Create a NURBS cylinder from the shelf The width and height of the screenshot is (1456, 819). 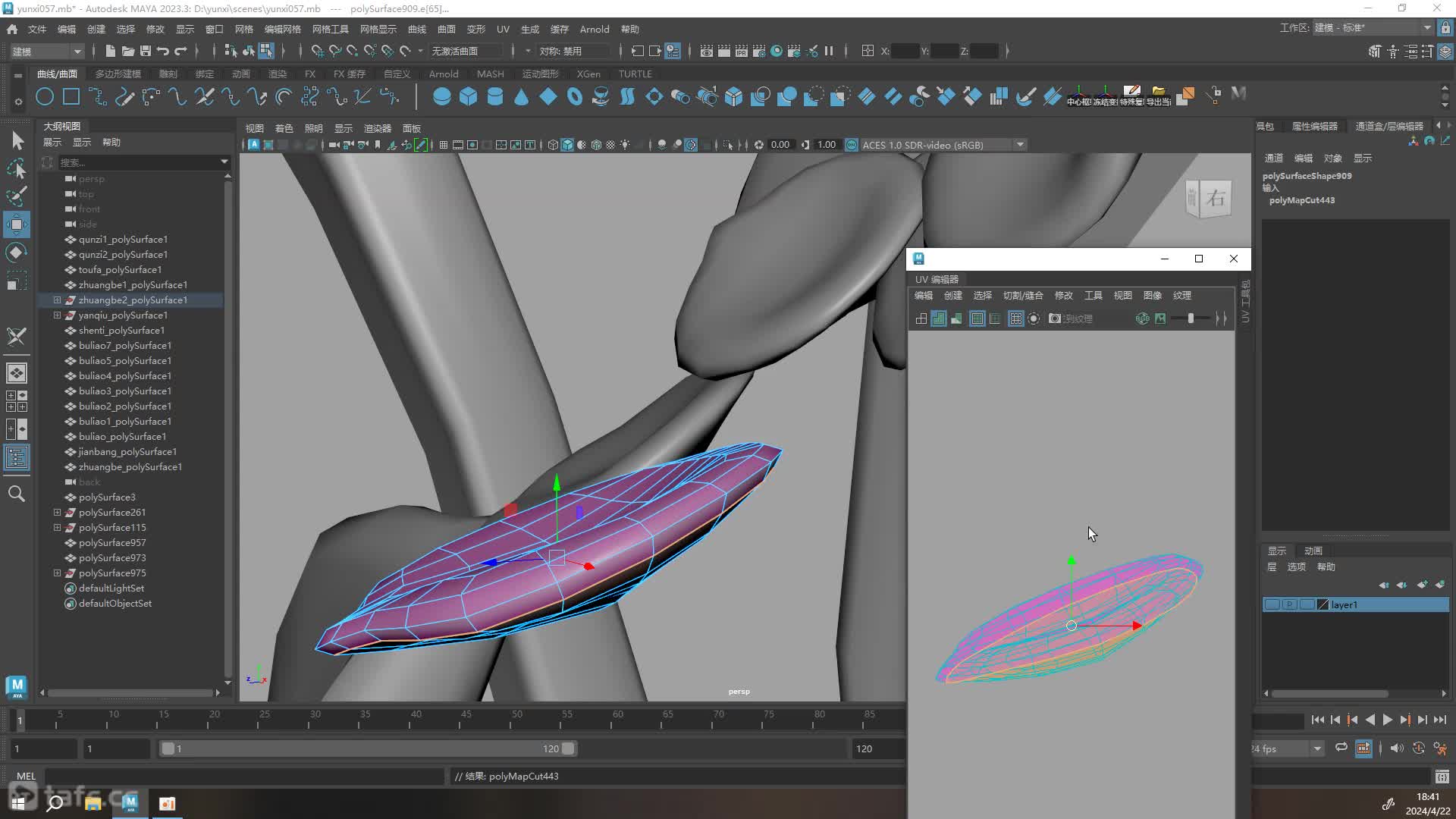tap(494, 96)
